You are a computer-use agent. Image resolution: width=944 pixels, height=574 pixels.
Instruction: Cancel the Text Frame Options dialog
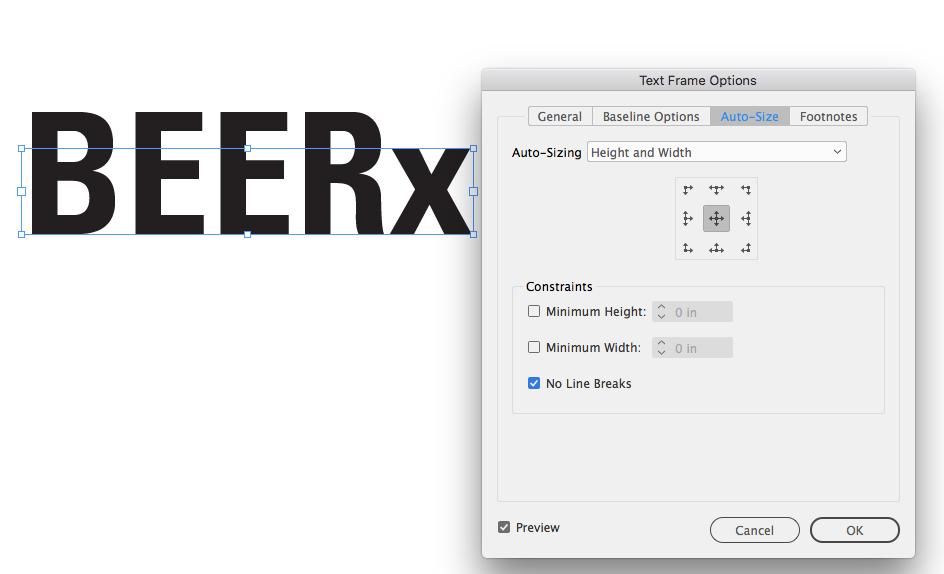click(x=754, y=530)
